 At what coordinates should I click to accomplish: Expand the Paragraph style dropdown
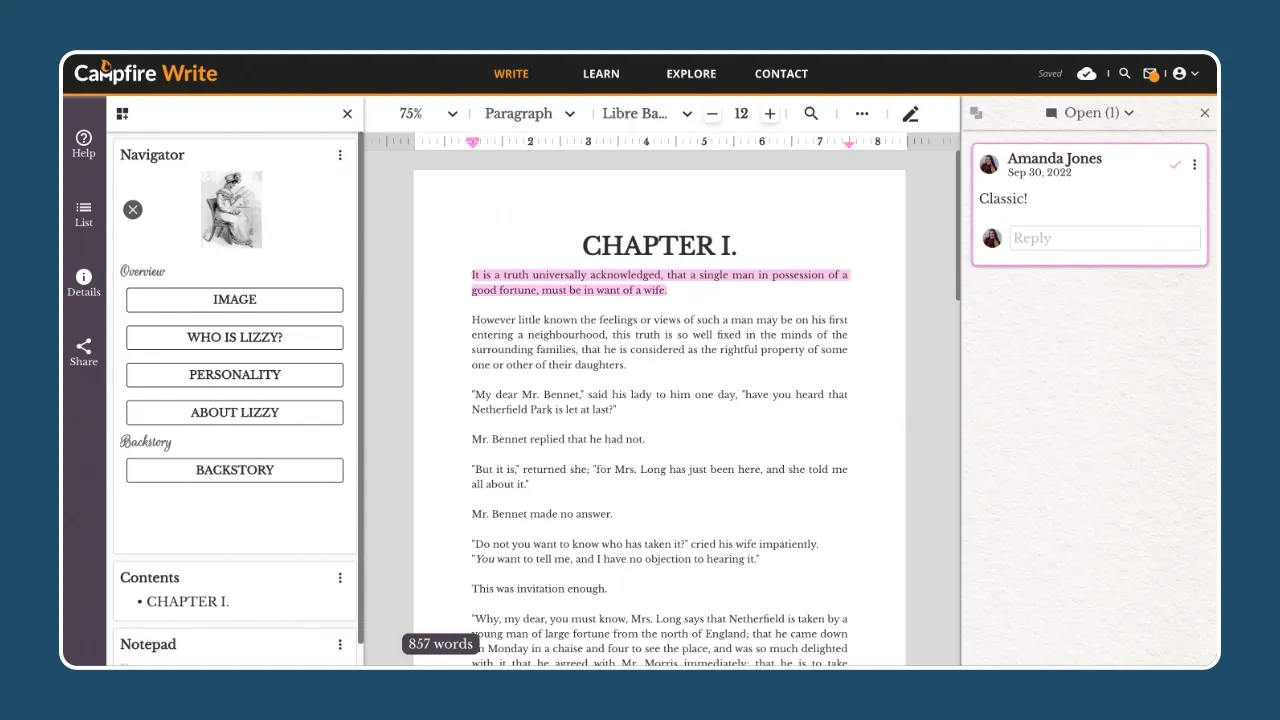click(x=528, y=113)
